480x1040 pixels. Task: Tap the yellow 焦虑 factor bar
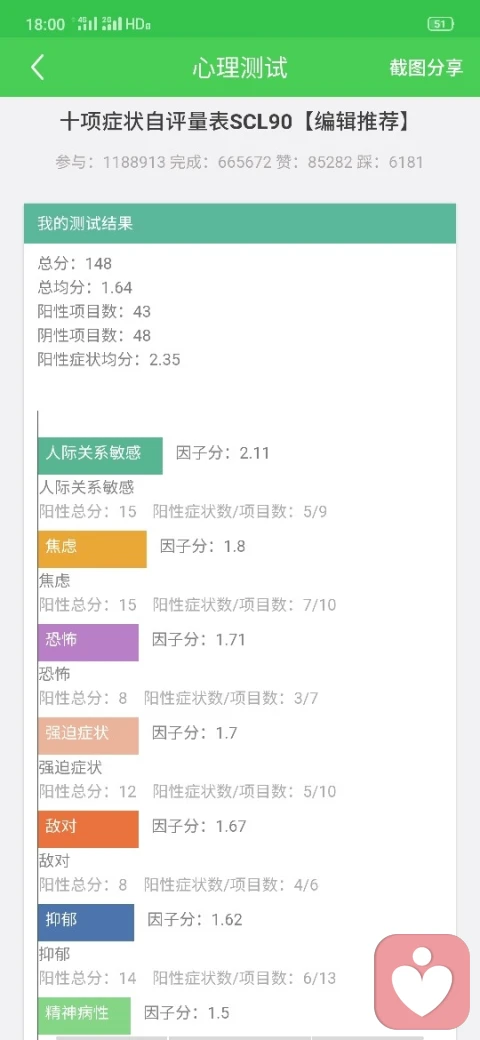pos(92,549)
